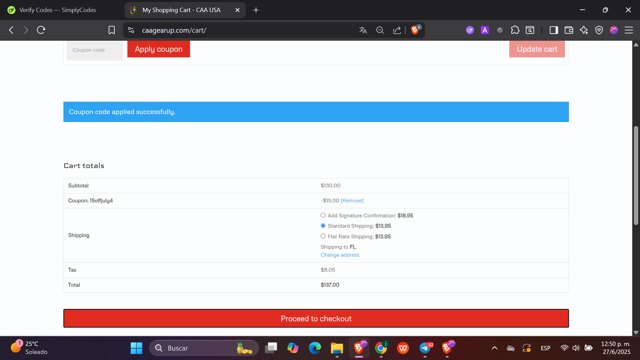Focus the Coupon code field
Viewport: 640px width, 360px height.
[x=95, y=50]
